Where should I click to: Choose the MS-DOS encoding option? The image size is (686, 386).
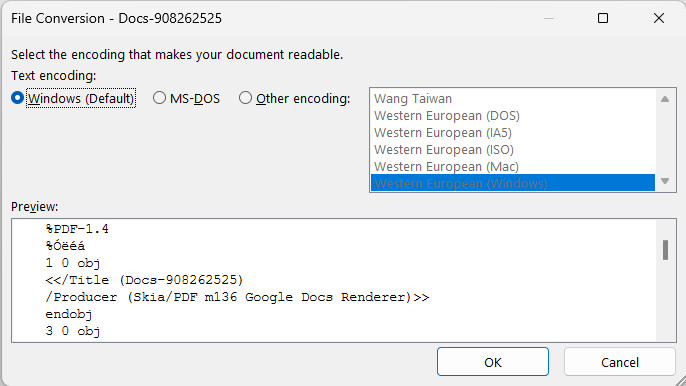159,98
